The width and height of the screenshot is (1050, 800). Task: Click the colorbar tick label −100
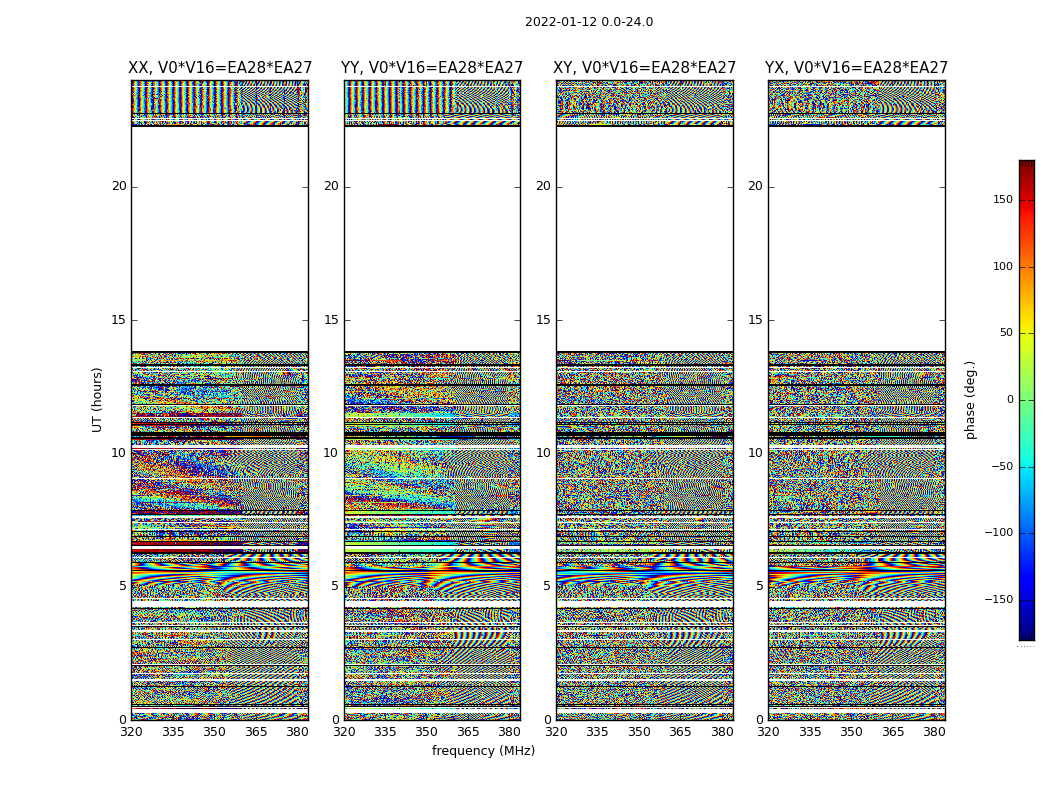pos(998,533)
